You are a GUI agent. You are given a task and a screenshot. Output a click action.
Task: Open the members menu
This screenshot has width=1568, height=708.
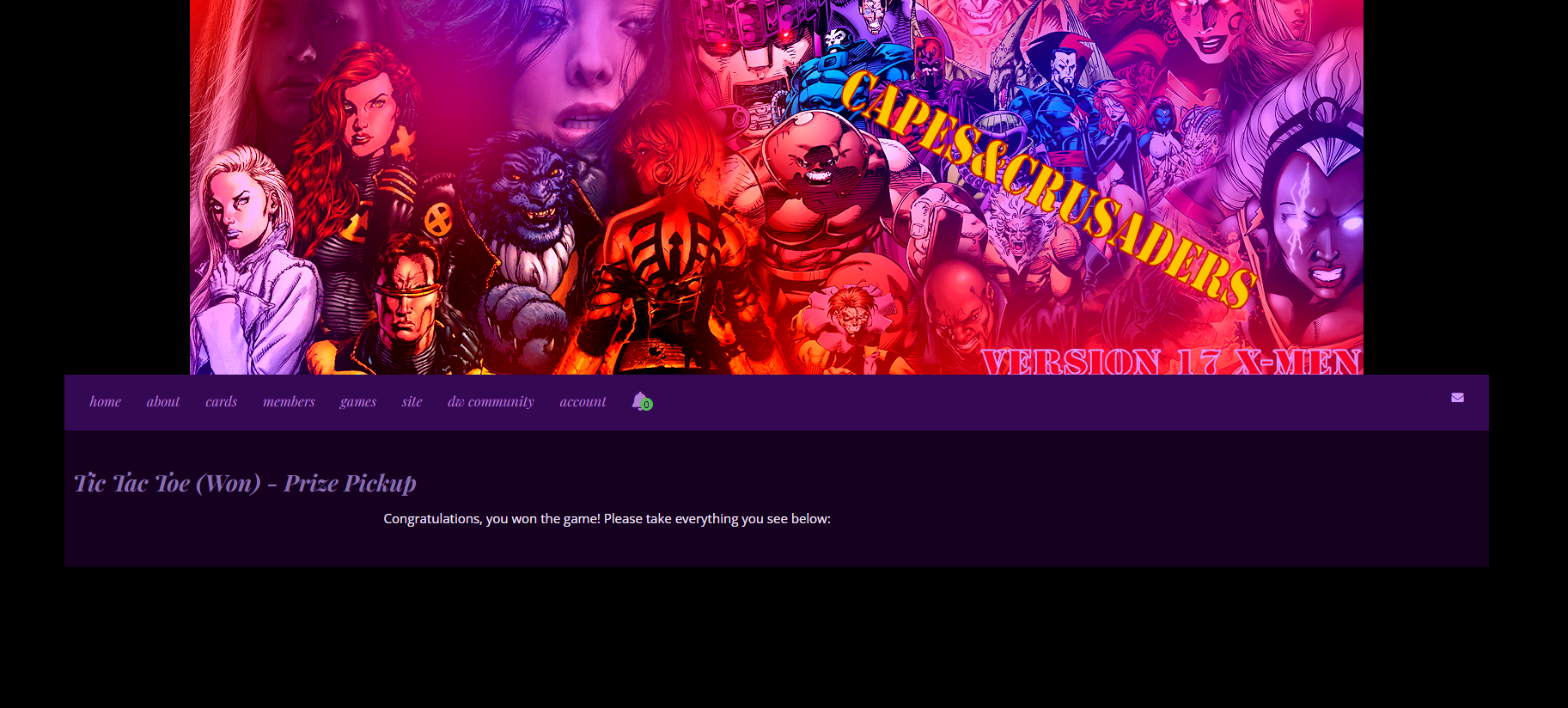pos(289,401)
